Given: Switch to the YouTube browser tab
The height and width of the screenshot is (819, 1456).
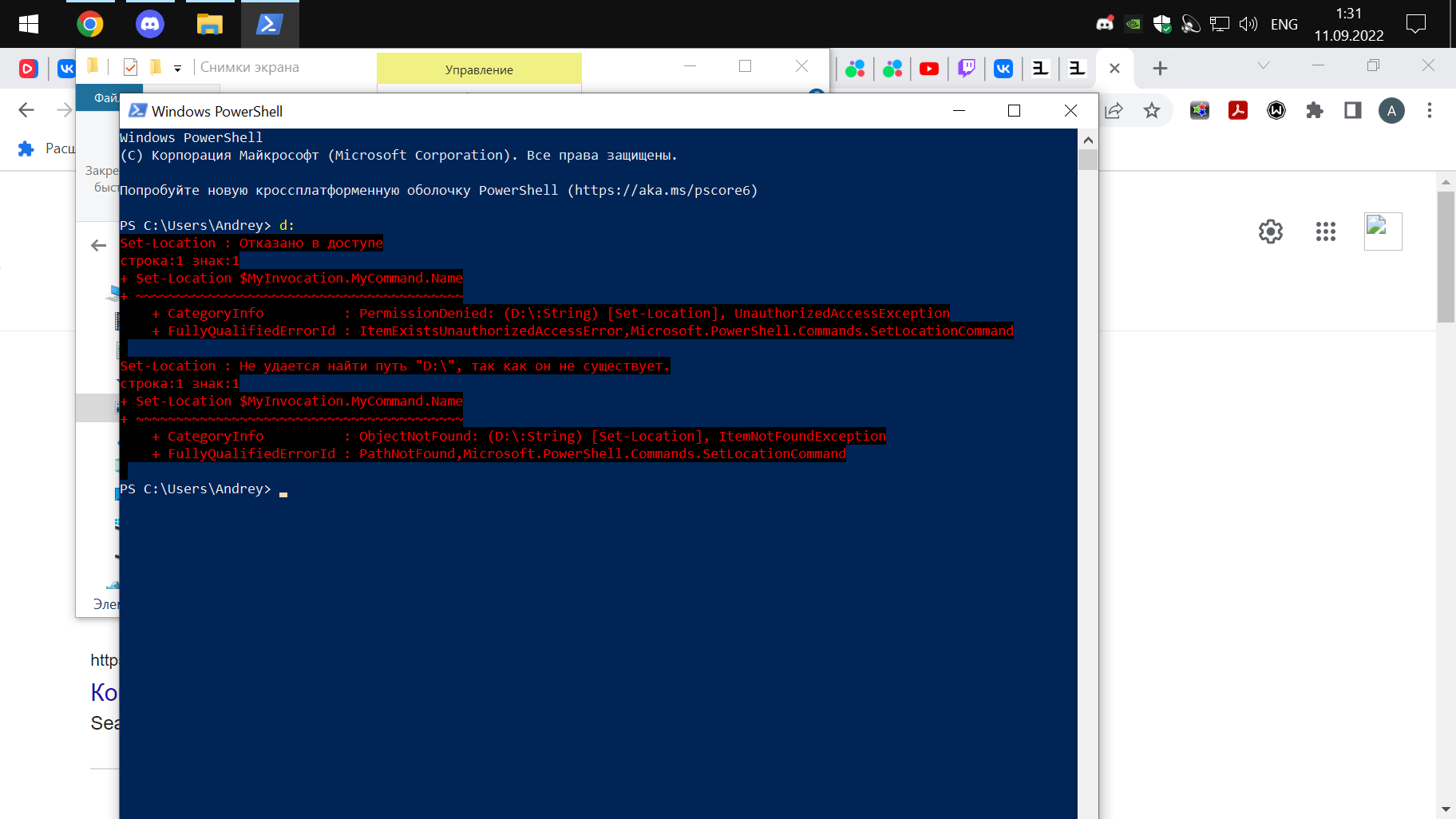Looking at the screenshot, I should pos(928,69).
